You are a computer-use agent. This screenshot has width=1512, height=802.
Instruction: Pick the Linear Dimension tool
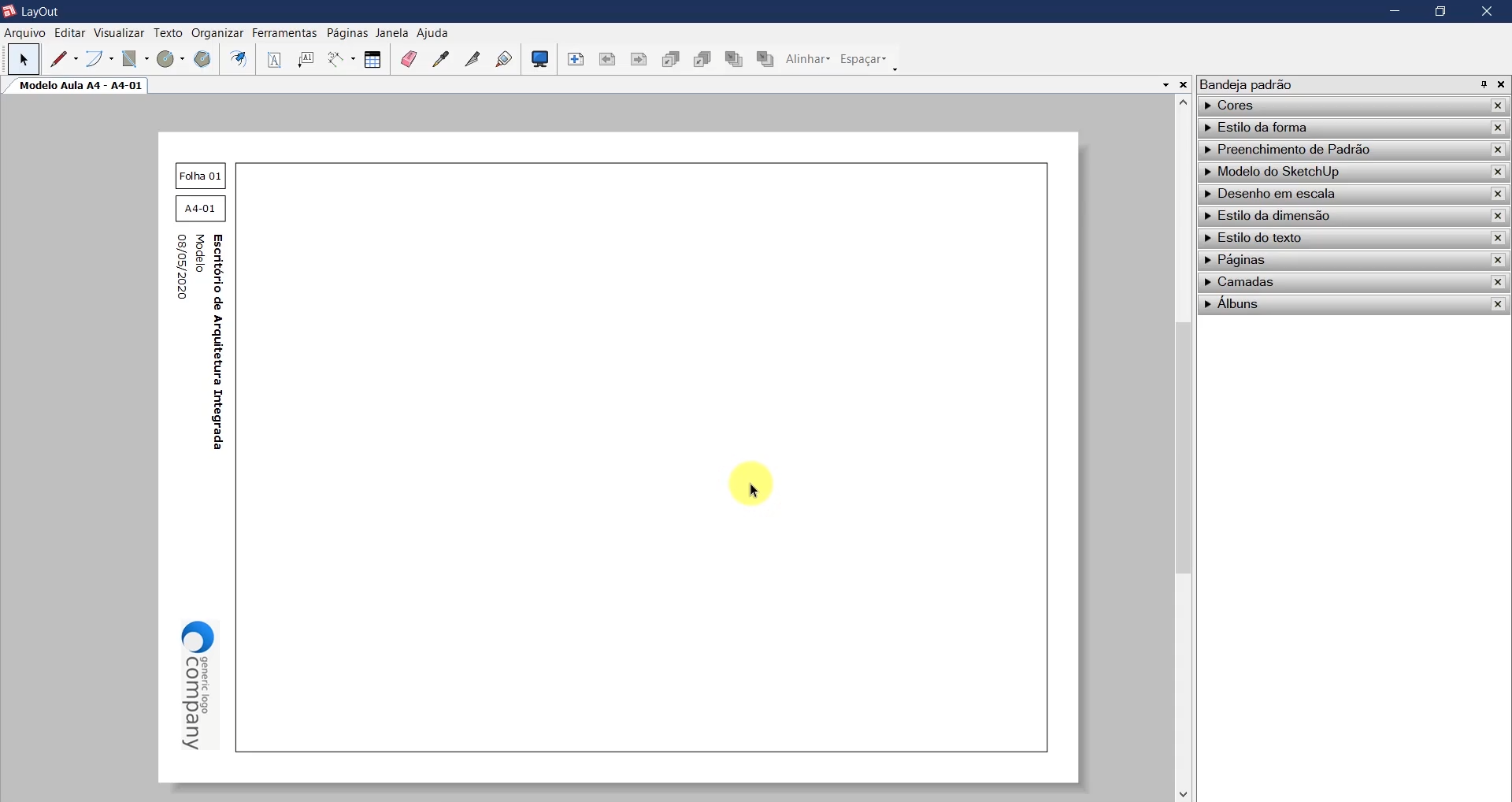coord(338,60)
